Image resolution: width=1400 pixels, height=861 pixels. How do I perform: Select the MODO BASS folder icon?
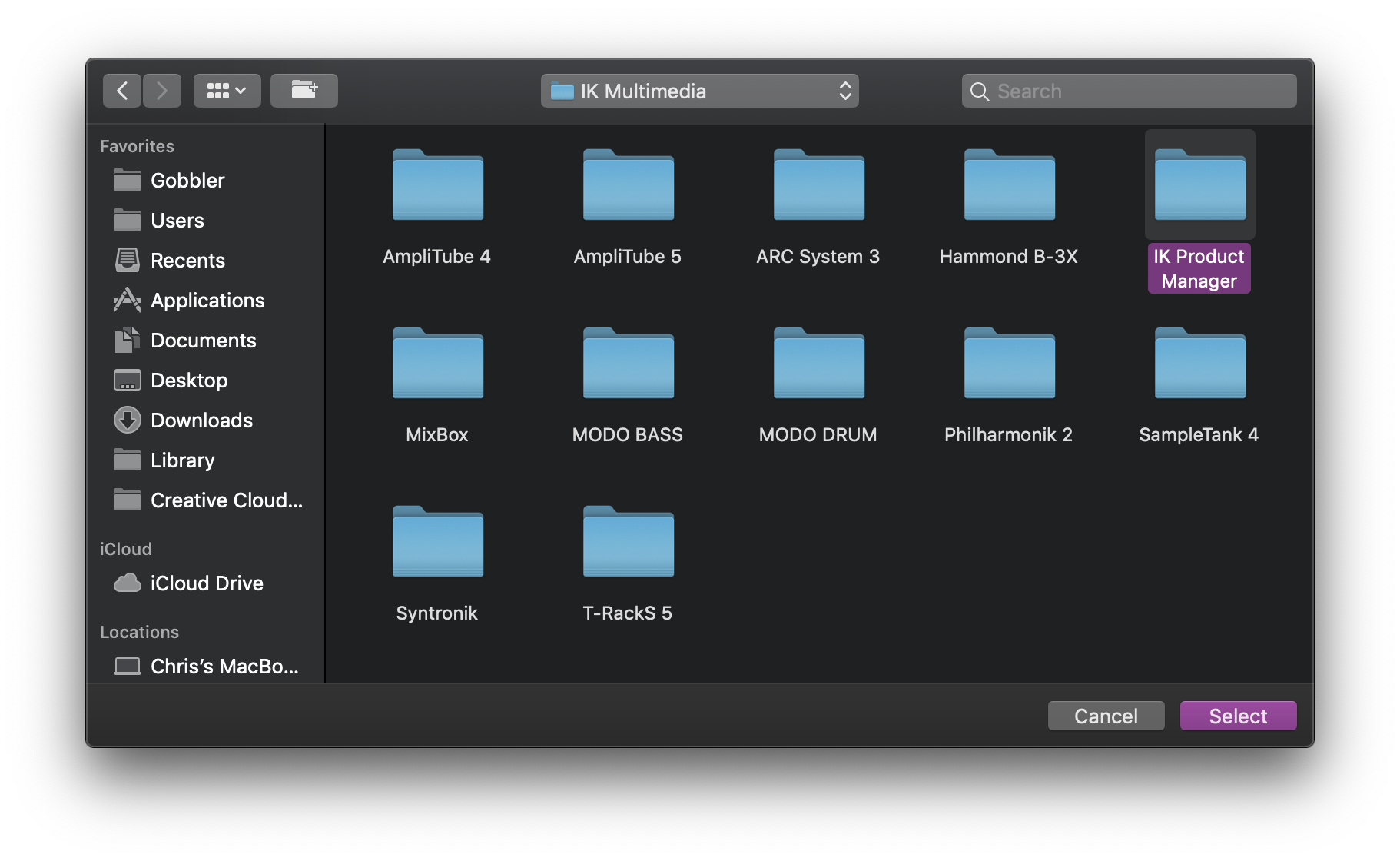[x=629, y=363]
